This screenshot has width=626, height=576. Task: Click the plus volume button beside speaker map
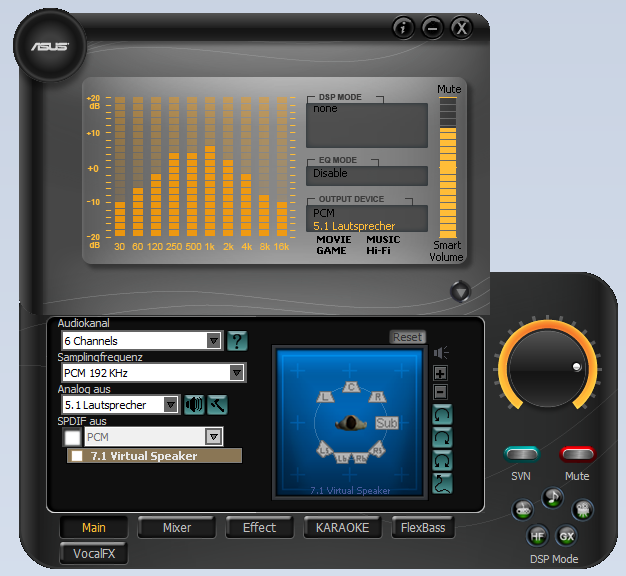[440, 374]
